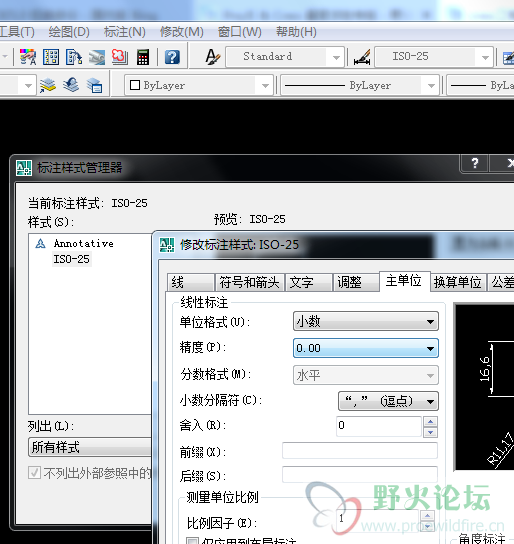This screenshot has height=544, width=514.
Task: Switch to the 符号和箭头 tab
Action: tap(249, 282)
